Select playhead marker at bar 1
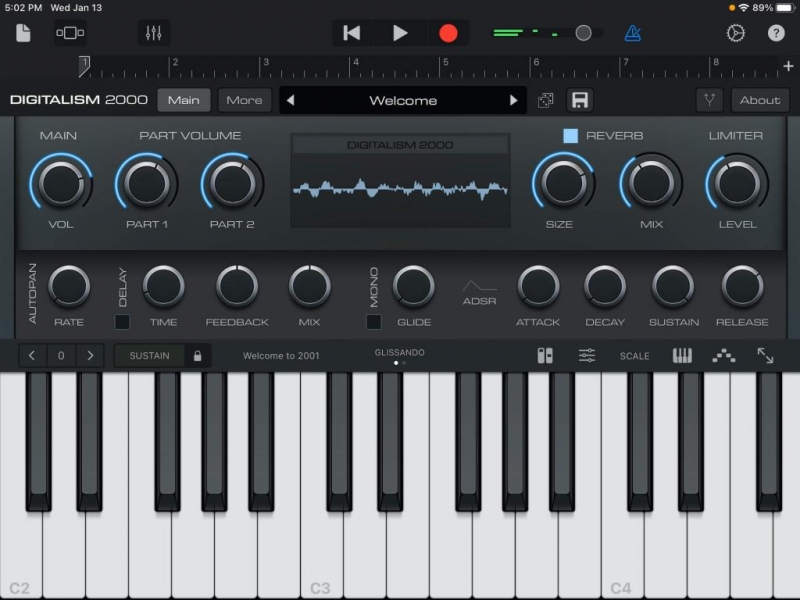The image size is (800, 600). point(84,66)
